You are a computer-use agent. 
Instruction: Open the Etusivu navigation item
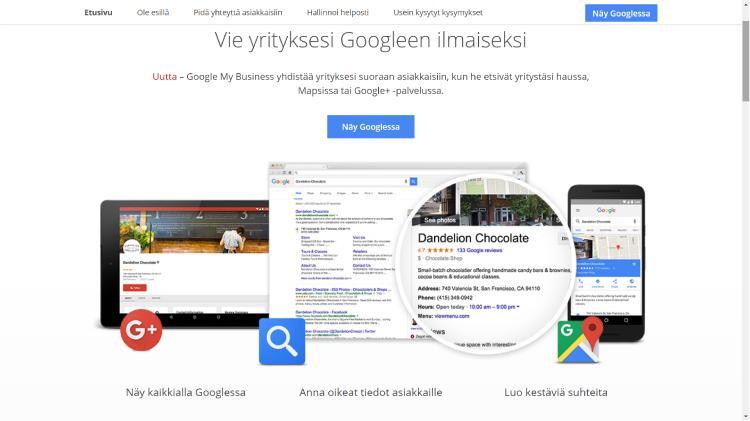tap(98, 12)
